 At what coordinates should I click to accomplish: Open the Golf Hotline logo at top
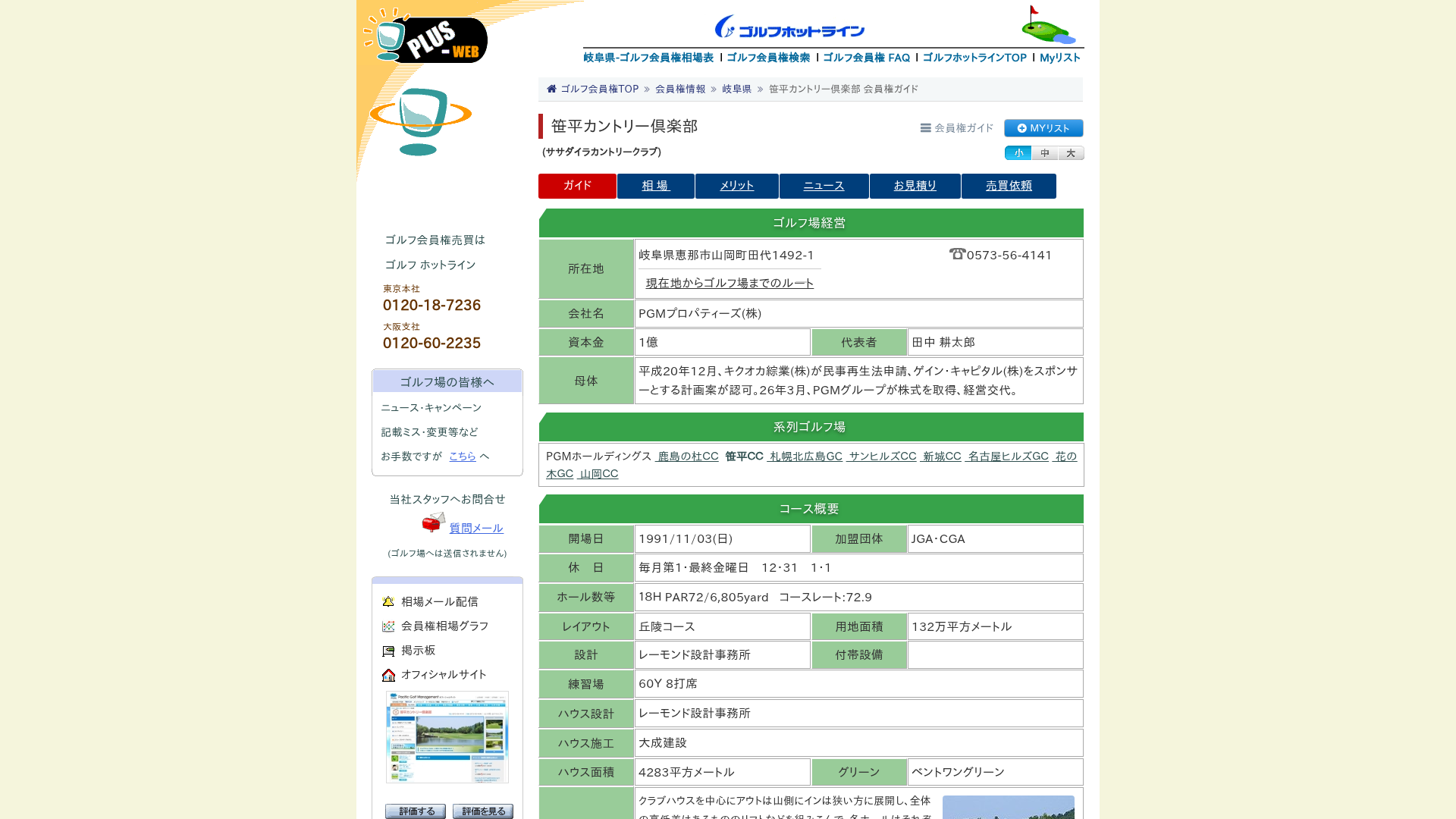tap(789, 27)
